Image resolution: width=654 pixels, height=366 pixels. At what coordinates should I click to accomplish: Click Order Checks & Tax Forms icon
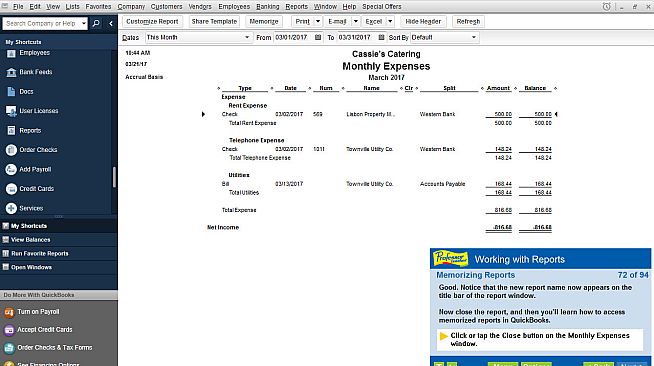click(9, 348)
